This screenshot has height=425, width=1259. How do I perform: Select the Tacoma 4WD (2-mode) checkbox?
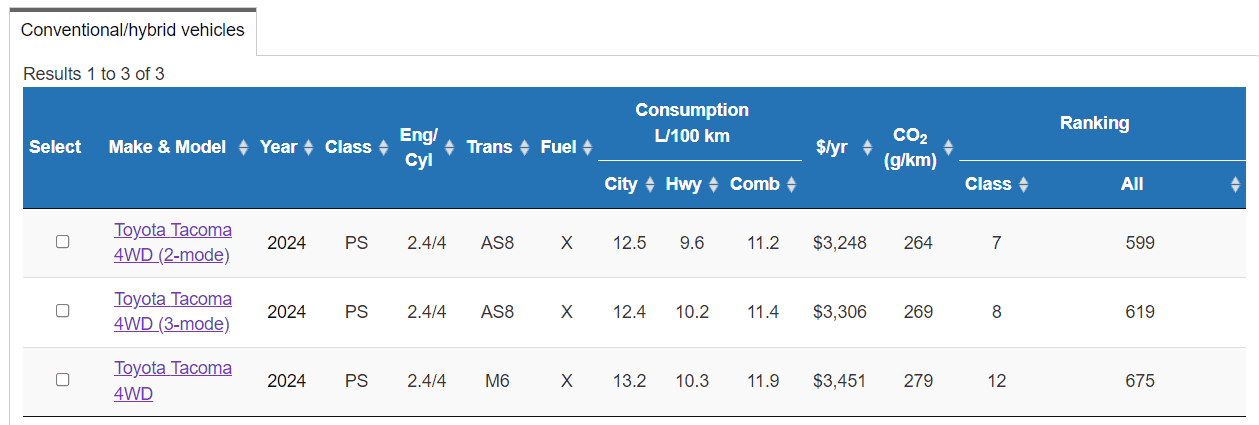click(63, 242)
